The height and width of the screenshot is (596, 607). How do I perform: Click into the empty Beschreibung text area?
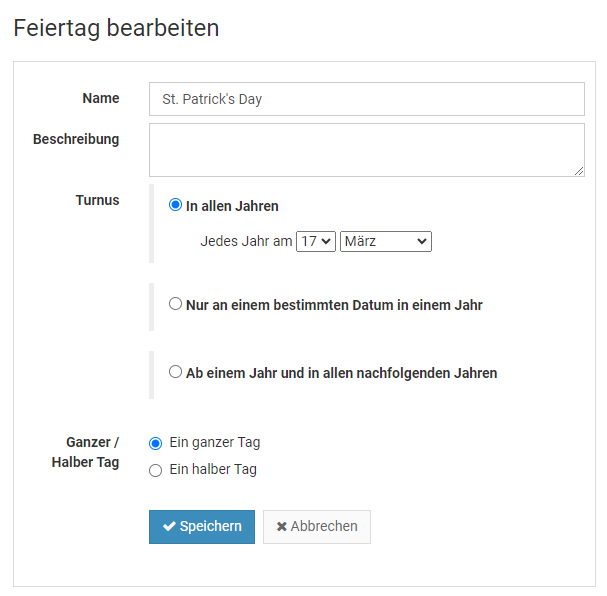pyautogui.click(x=366, y=150)
